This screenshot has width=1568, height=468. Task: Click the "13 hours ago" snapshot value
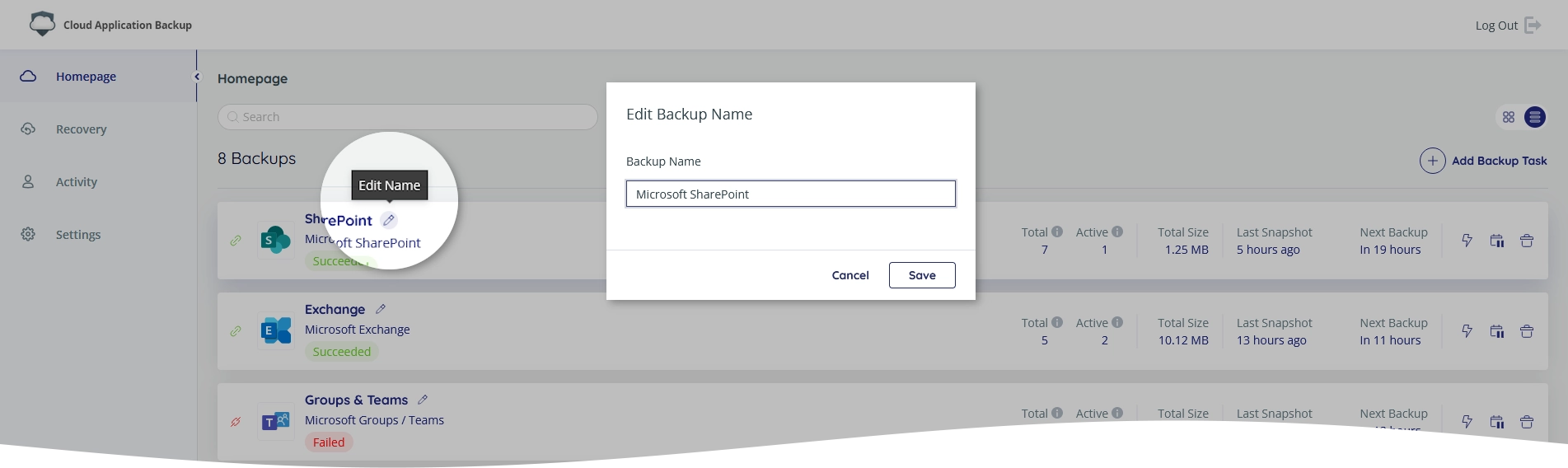[x=1271, y=340]
